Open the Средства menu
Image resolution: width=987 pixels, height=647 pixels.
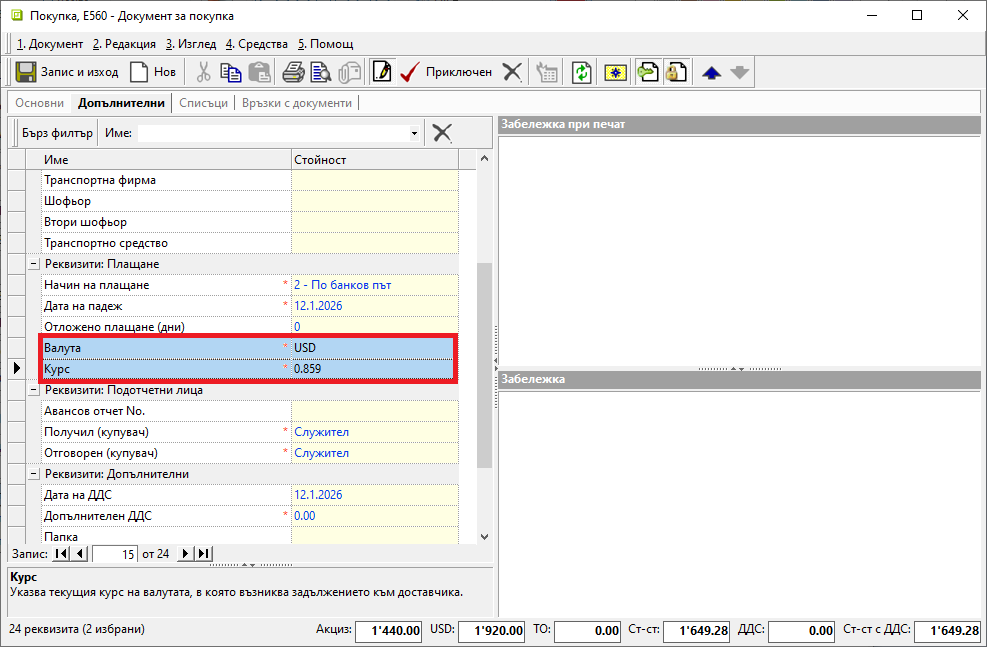[x=257, y=44]
